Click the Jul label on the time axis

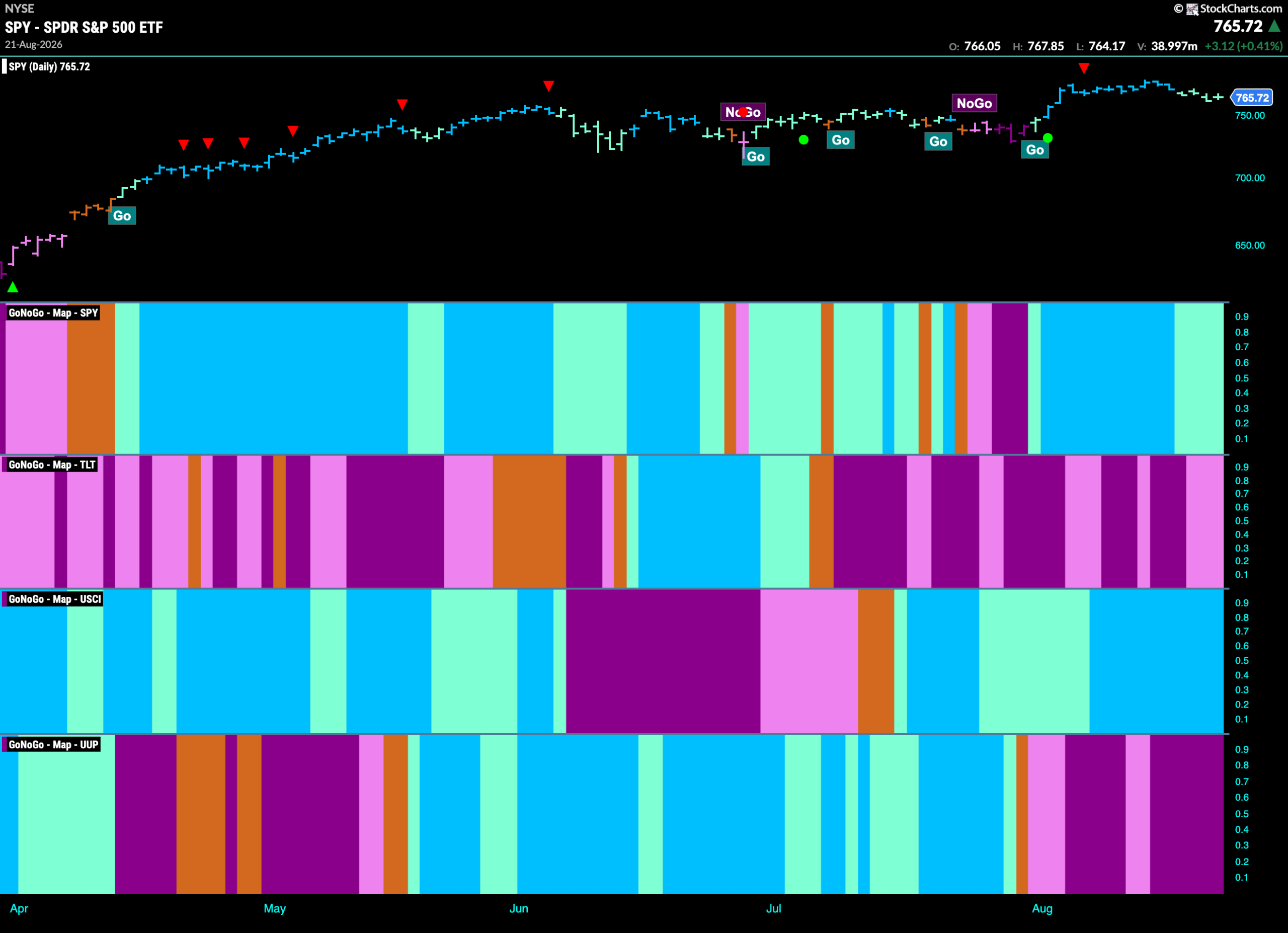click(773, 908)
